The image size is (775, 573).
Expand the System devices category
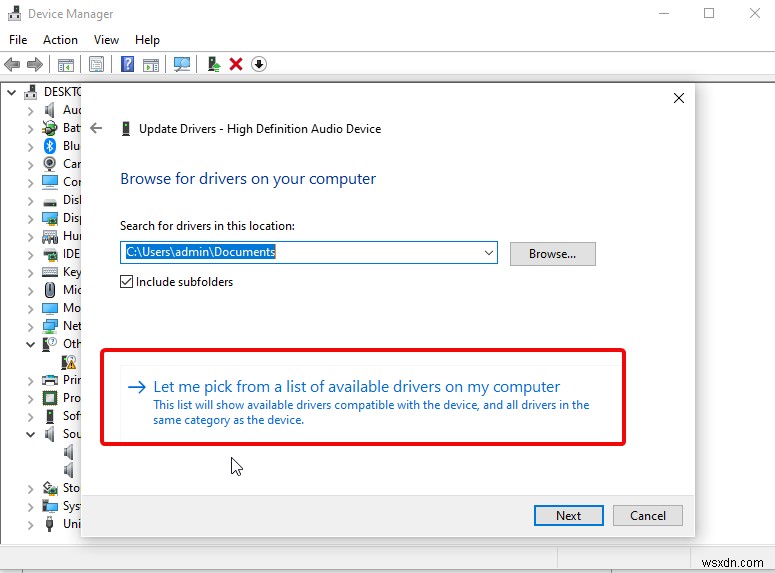point(30,507)
